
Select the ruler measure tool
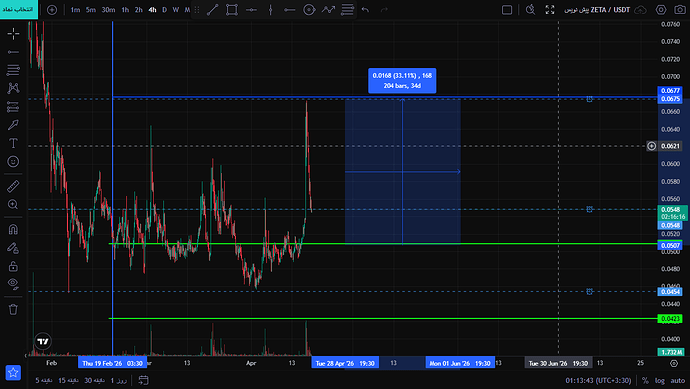(13, 186)
